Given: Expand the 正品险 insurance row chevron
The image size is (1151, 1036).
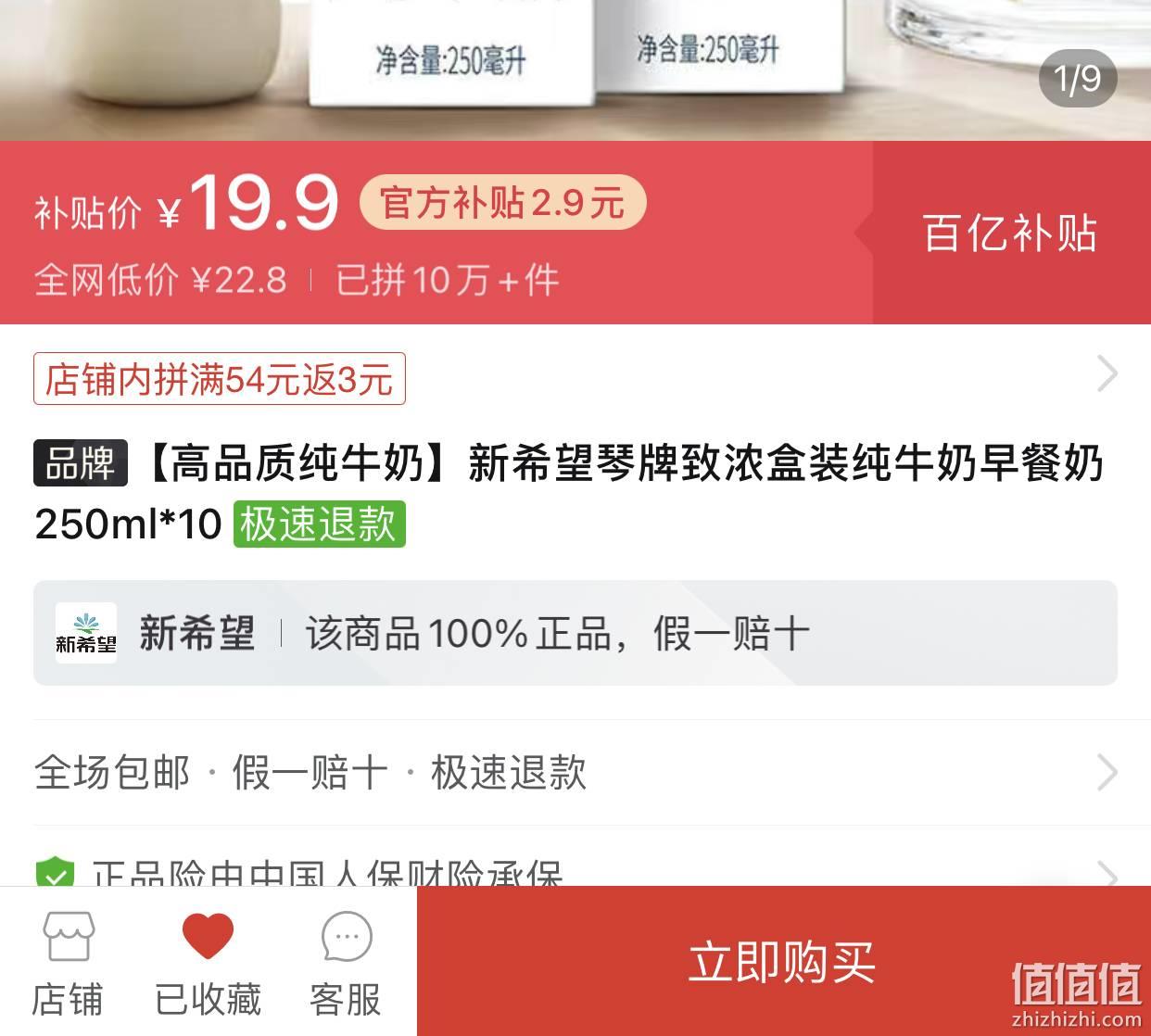Looking at the screenshot, I should [1107, 873].
